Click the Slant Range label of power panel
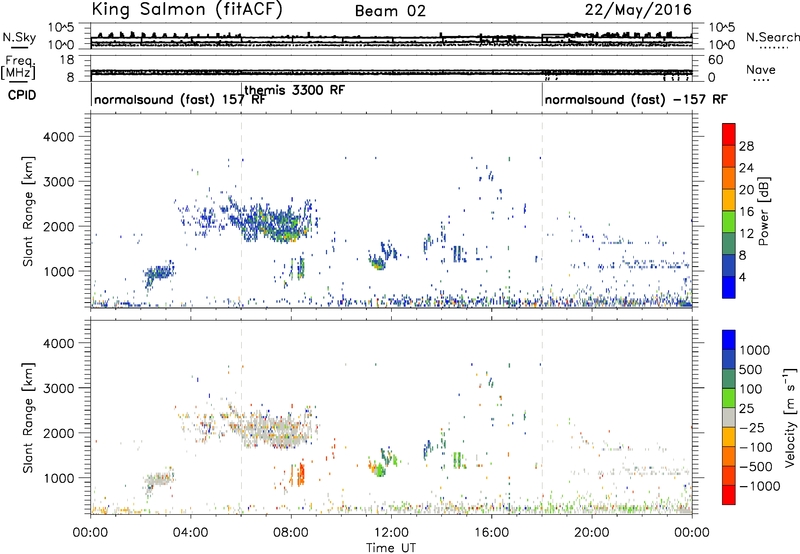 click(28, 211)
